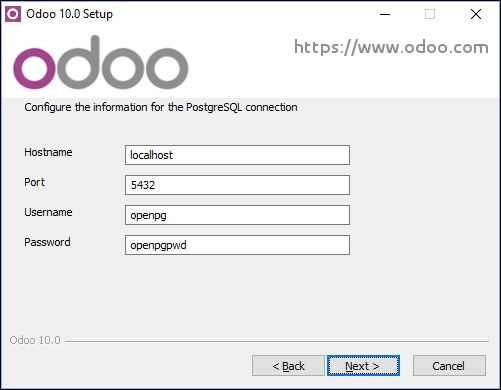501x390 pixels.
Task: Click the PostgreSQL connection heading text
Action: tap(161, 107)
